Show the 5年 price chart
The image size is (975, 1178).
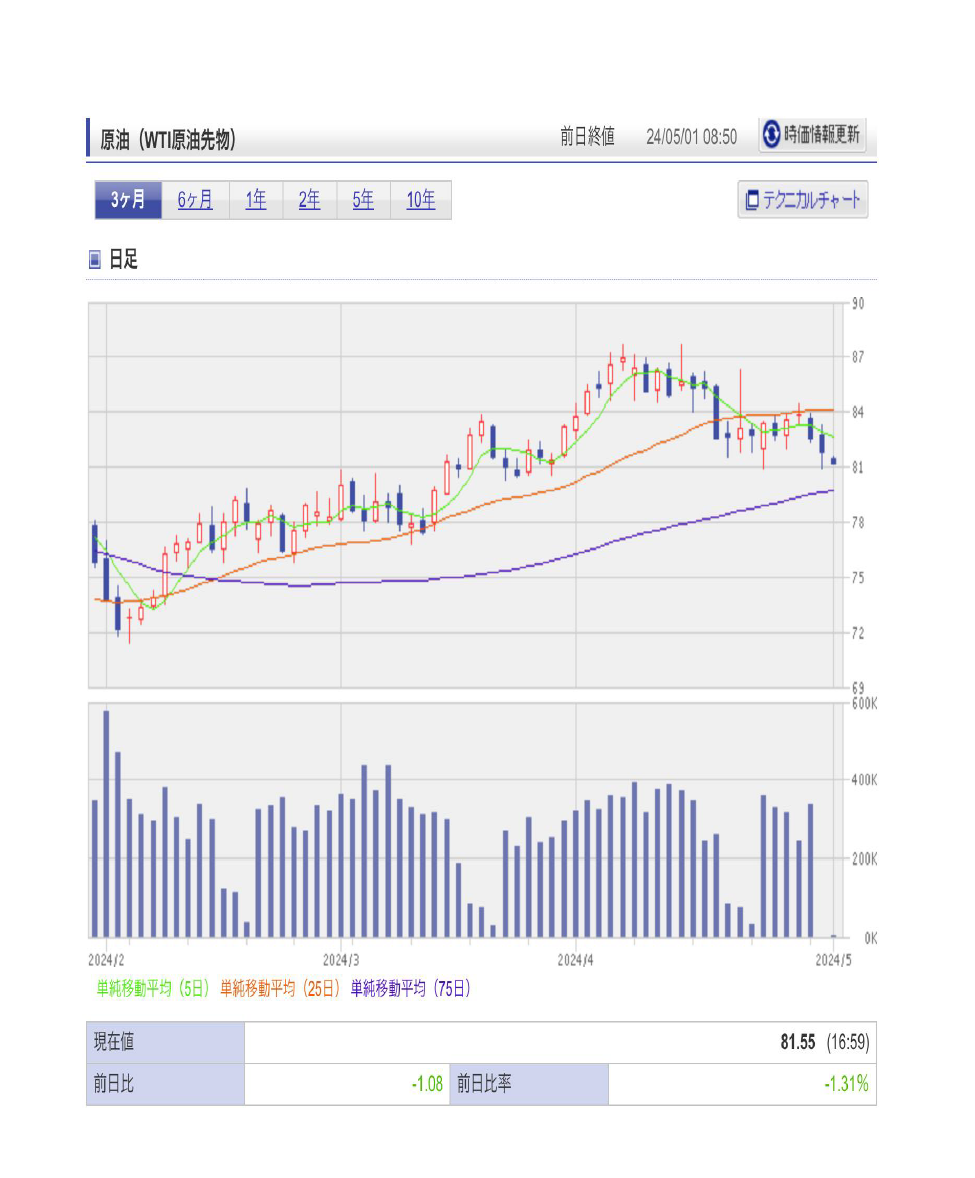[x=363, y=200]
